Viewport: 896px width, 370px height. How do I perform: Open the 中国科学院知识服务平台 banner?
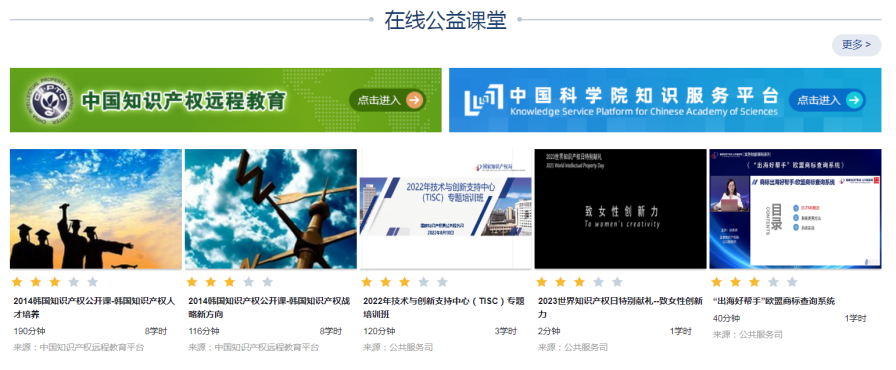pos(665,100)
